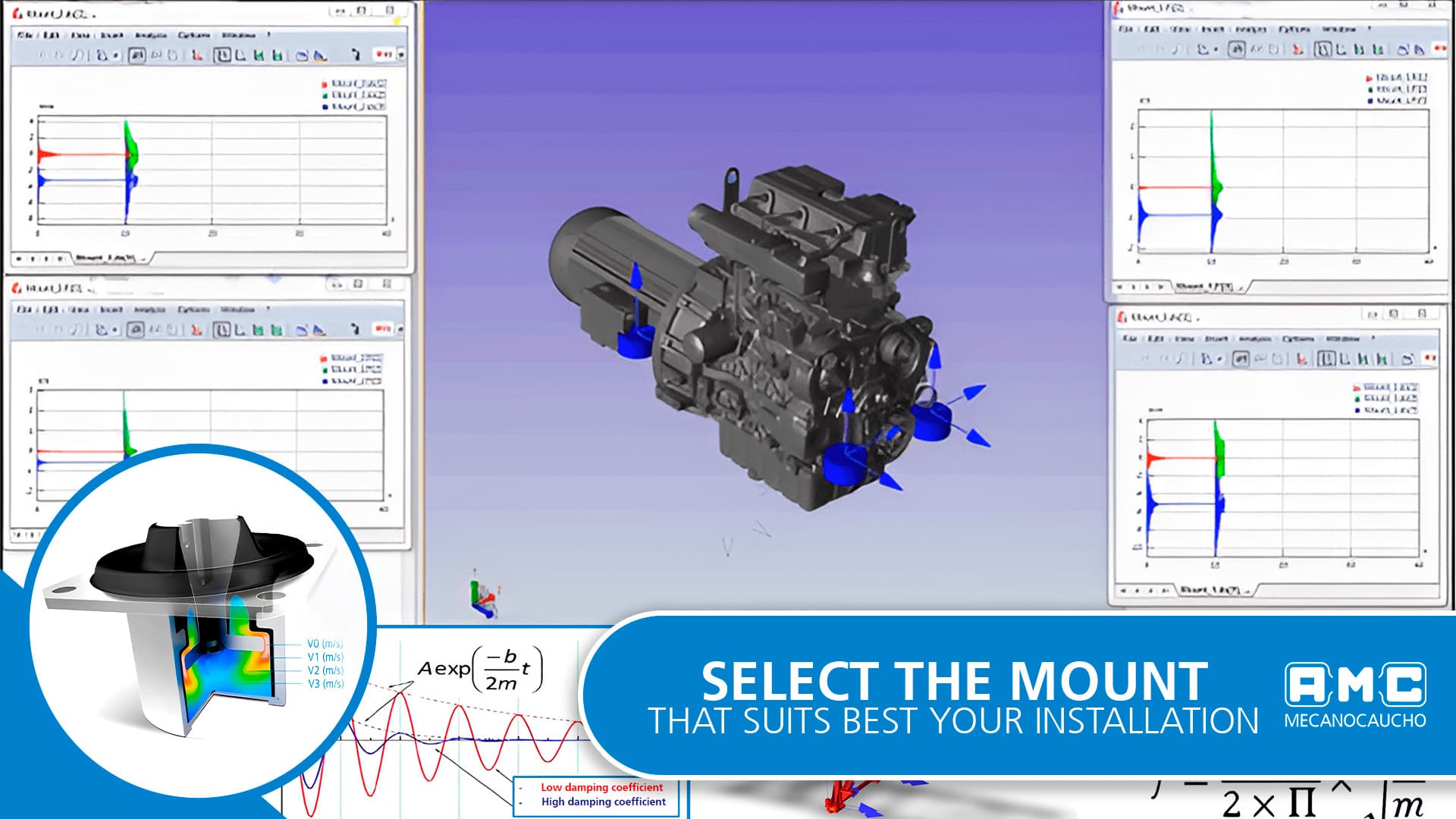Screen dimensions: 1456x819
Task: Click the second green bar icon in the upper-right chart window
Action: [x=1378, y=49]
